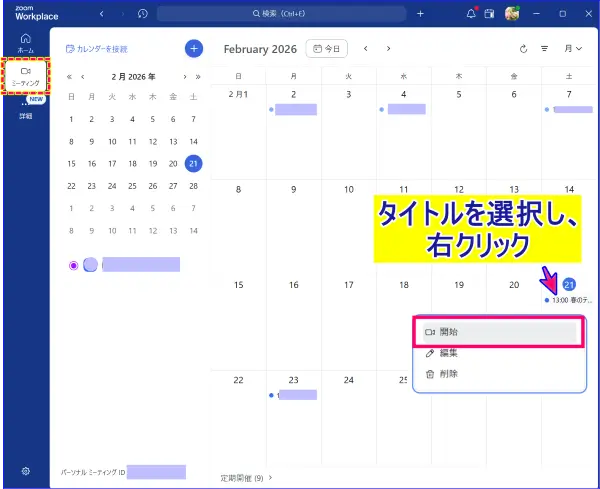Image resolution: width=600 pixels, height=489 pixels.
Task: Open the ミーティング (Meetings) sidebar tab
Action: [x=26, y=76]
